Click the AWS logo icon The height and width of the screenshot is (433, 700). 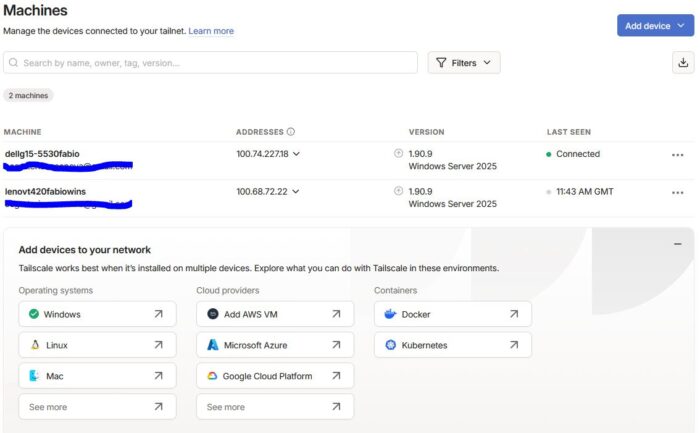point(213,314)
